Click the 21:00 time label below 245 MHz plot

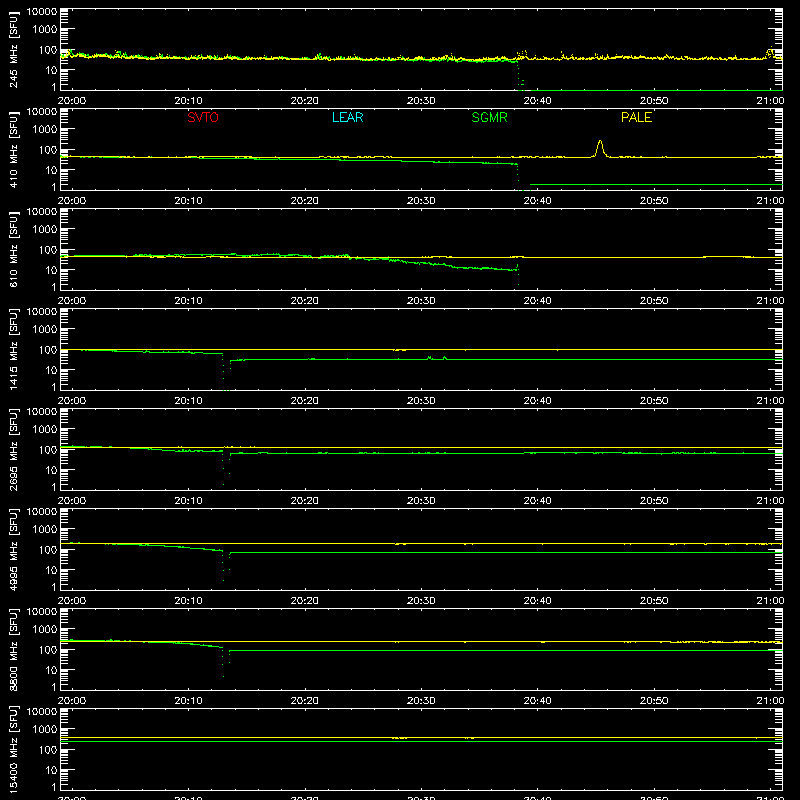click(x=770, y=101)
